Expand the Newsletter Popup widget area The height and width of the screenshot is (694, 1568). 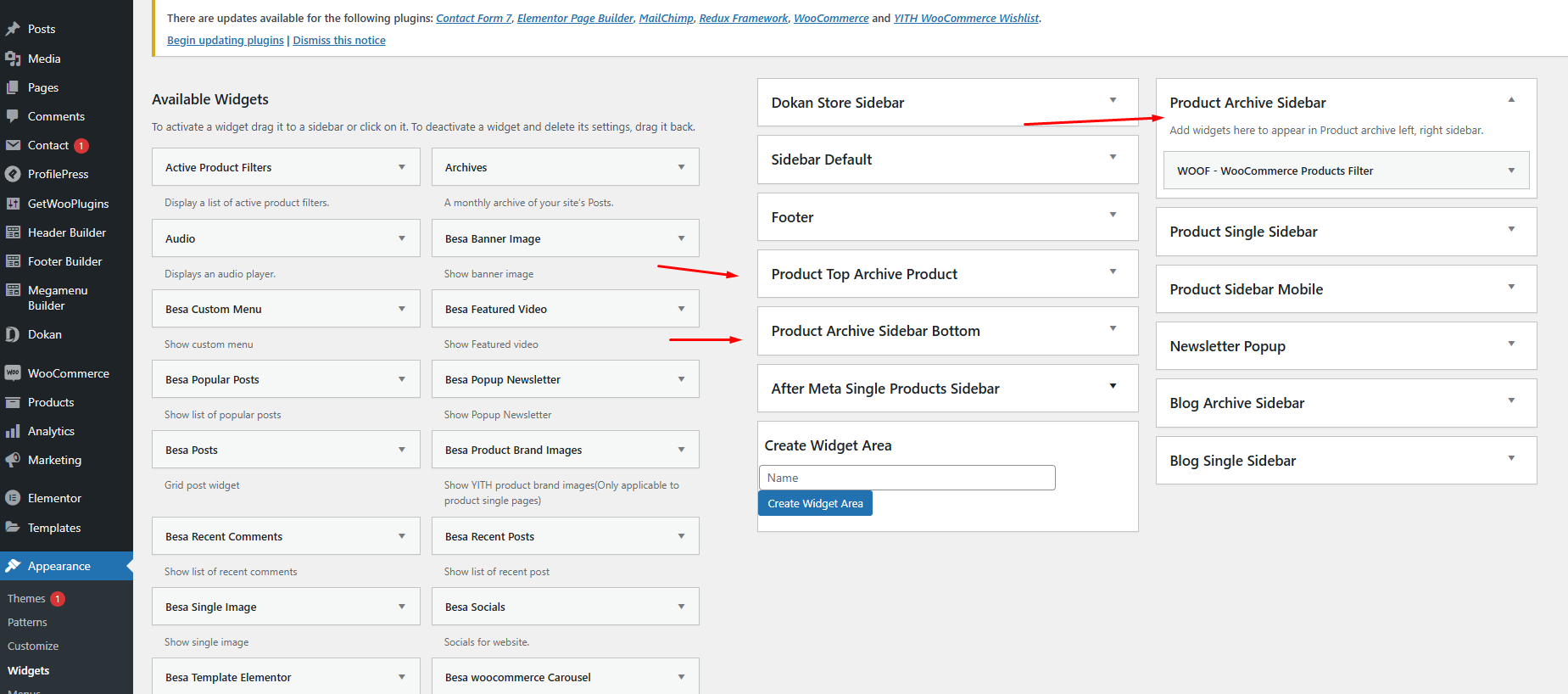point(1511,344)
